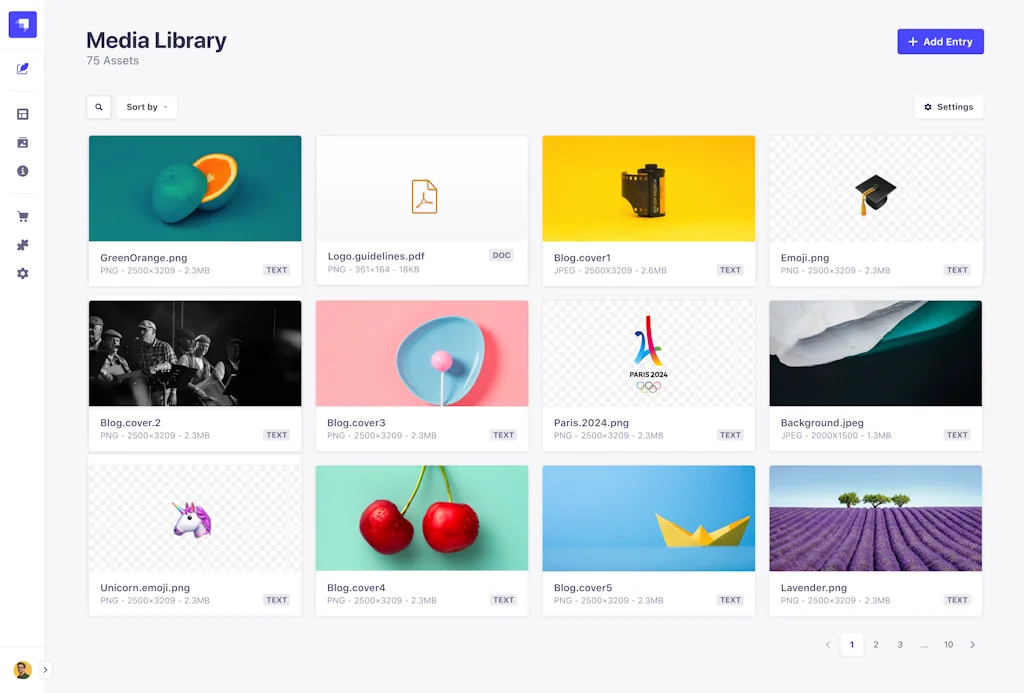
Task: Click the Blog.cover1 file name
Action: [583, 258]
